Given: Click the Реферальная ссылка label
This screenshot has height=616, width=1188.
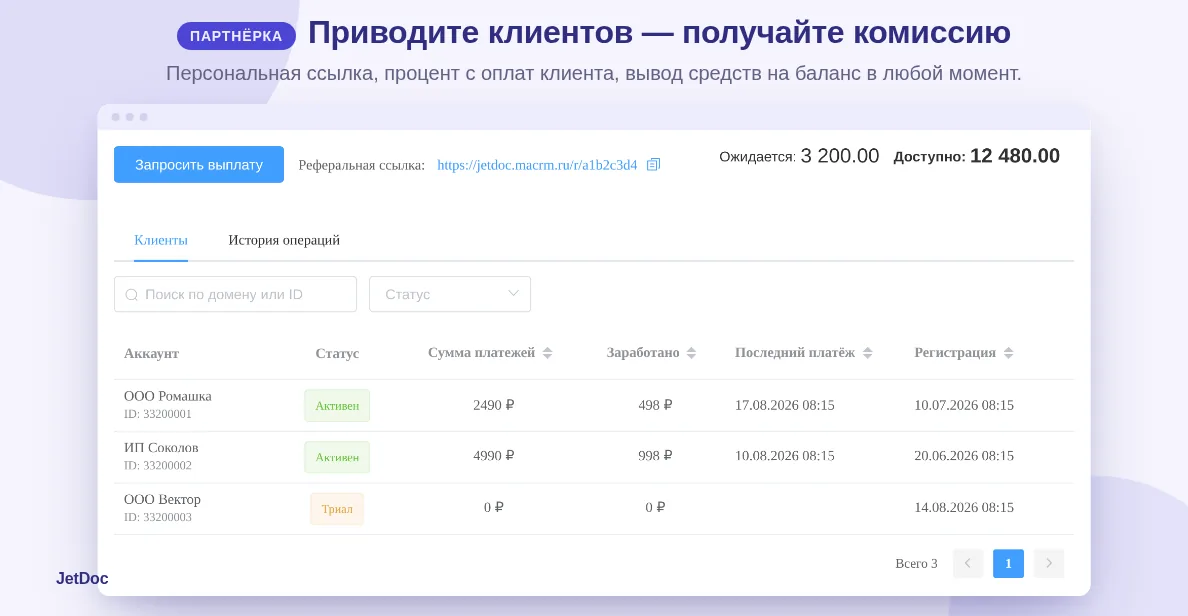Looking at the screenshot, I should [x=361, y=165].
